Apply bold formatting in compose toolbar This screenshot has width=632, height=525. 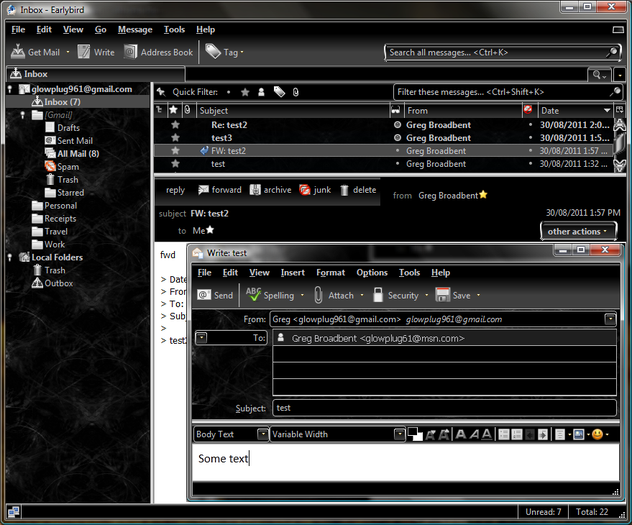tap(461, 434)
